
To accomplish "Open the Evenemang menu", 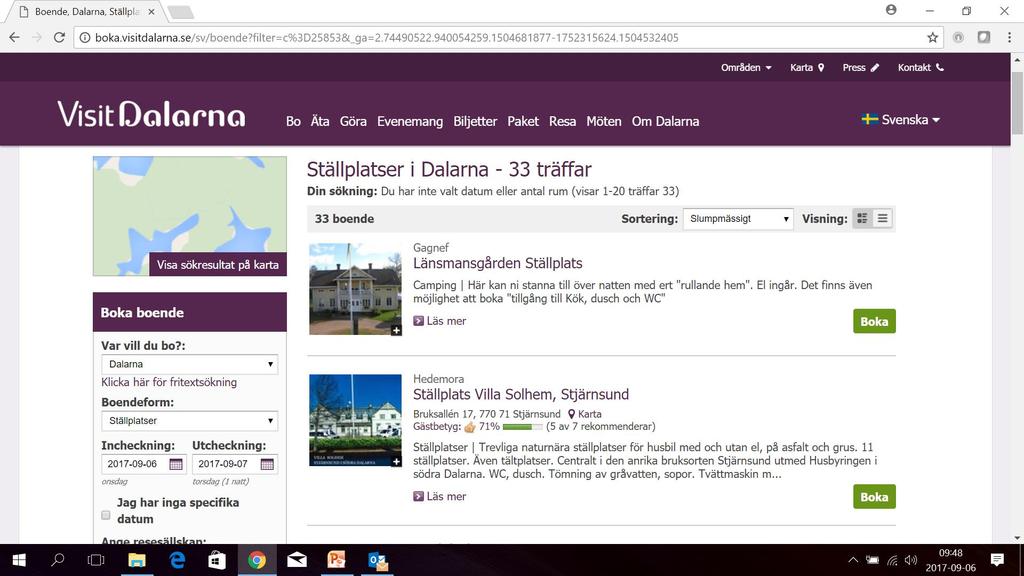I will click(409, 121).
